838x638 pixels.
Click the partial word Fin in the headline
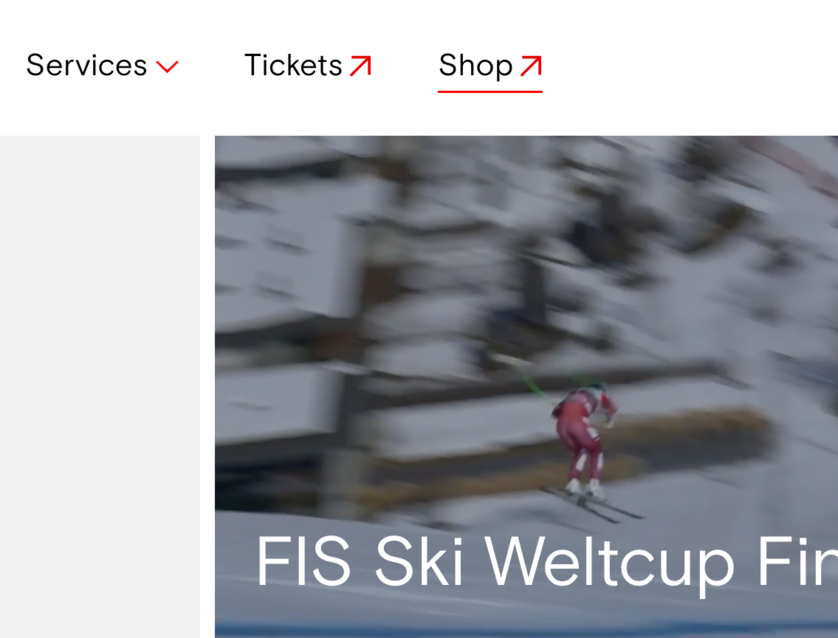(797, 561)
